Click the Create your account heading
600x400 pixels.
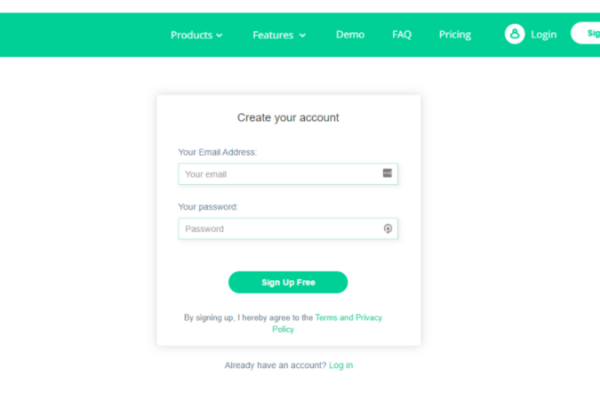pos(288,118)
